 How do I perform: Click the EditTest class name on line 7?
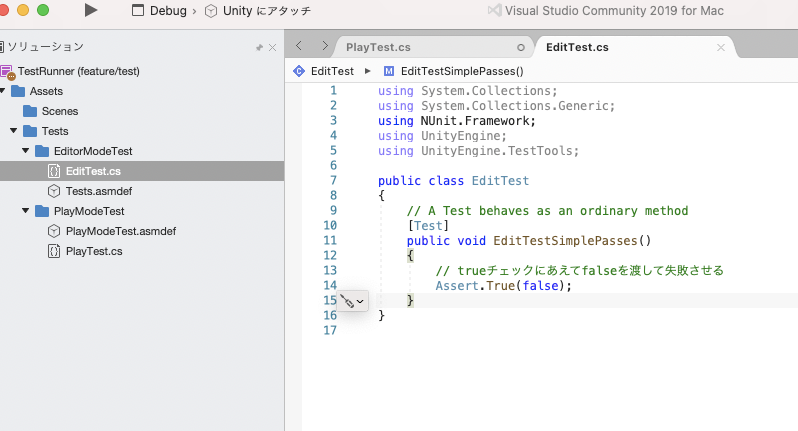(x=500, y=181)
